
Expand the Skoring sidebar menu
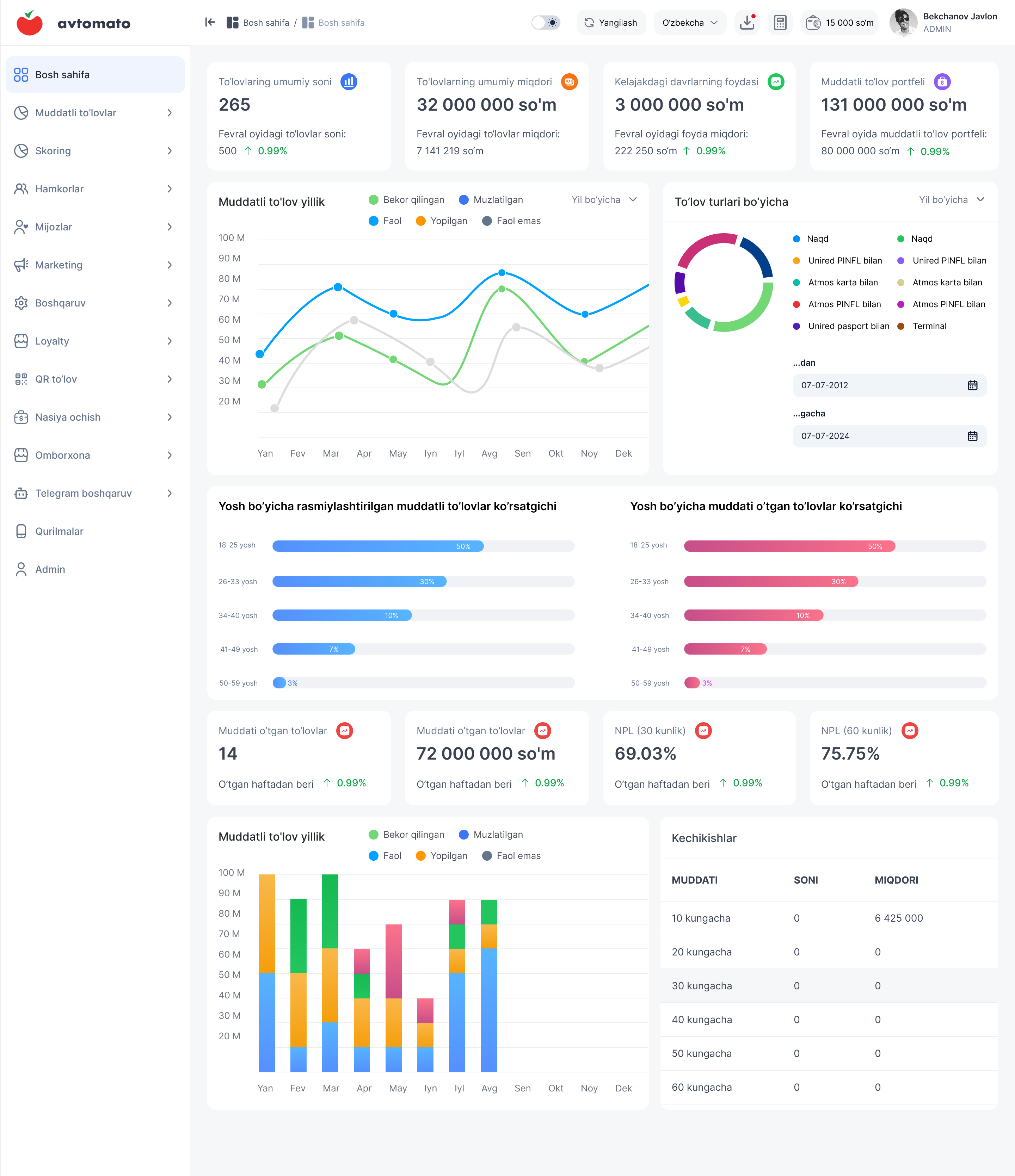pyautogui.click(x=95, y=151)
